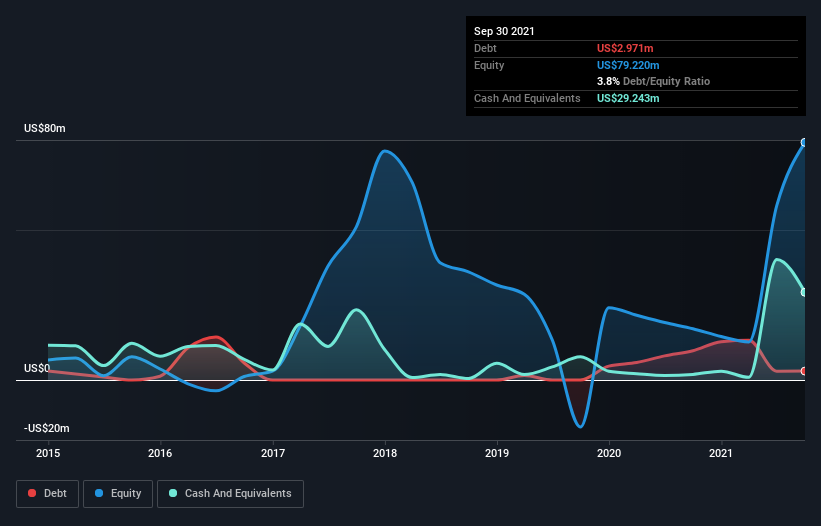Toggle the Equity series legend button
The image size is (821, 526).
coord(118,494)
